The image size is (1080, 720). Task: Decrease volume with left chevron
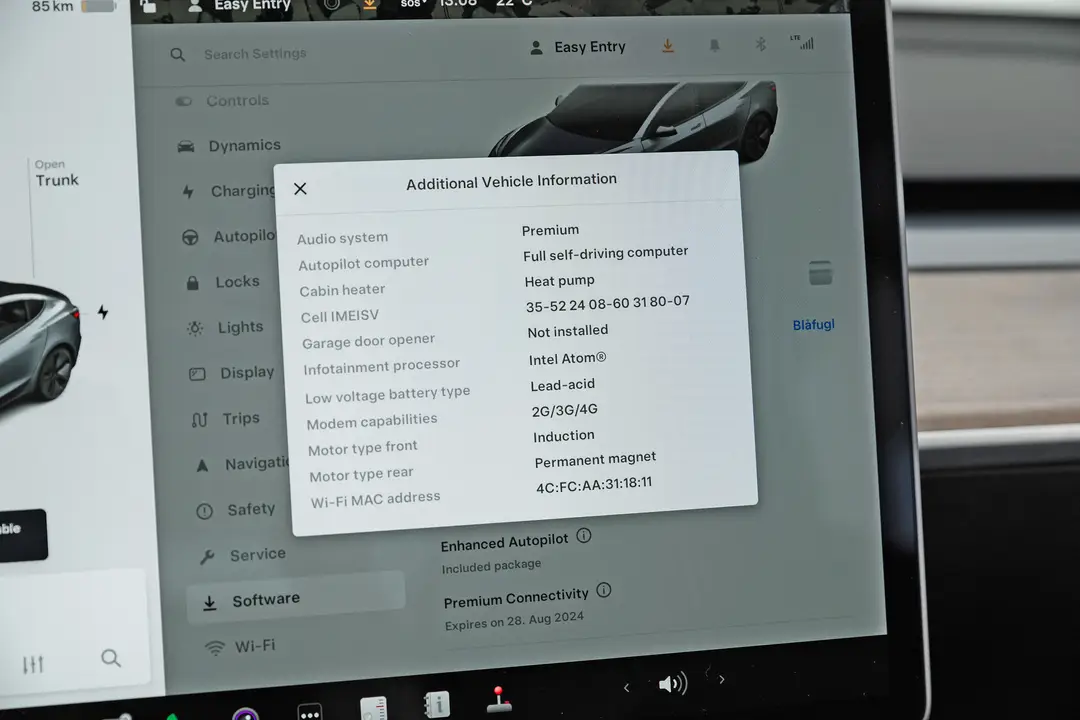626,688
